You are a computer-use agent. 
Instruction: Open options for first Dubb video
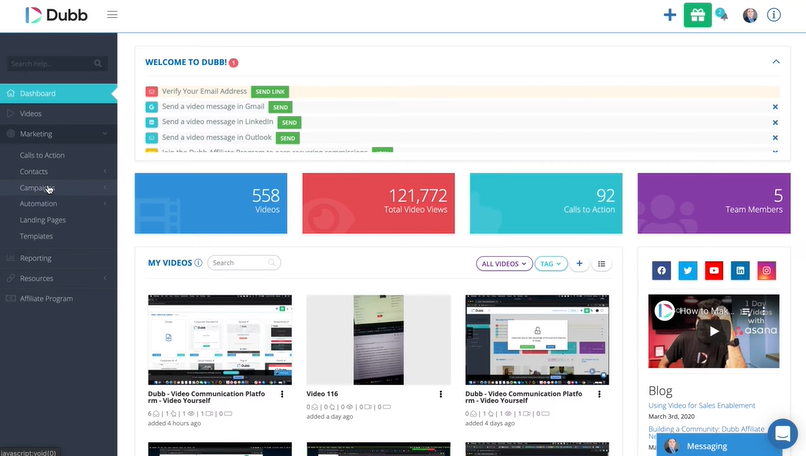click(x=282, y=394)
